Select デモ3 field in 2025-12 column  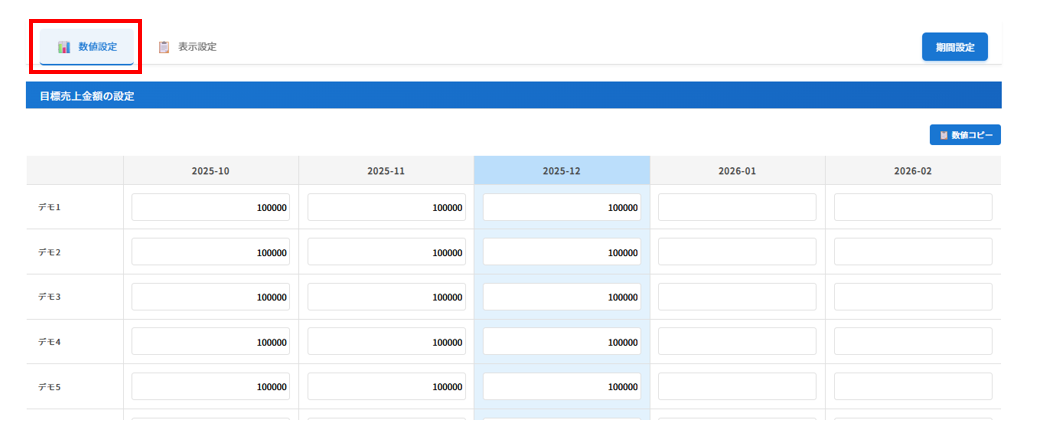561,297
